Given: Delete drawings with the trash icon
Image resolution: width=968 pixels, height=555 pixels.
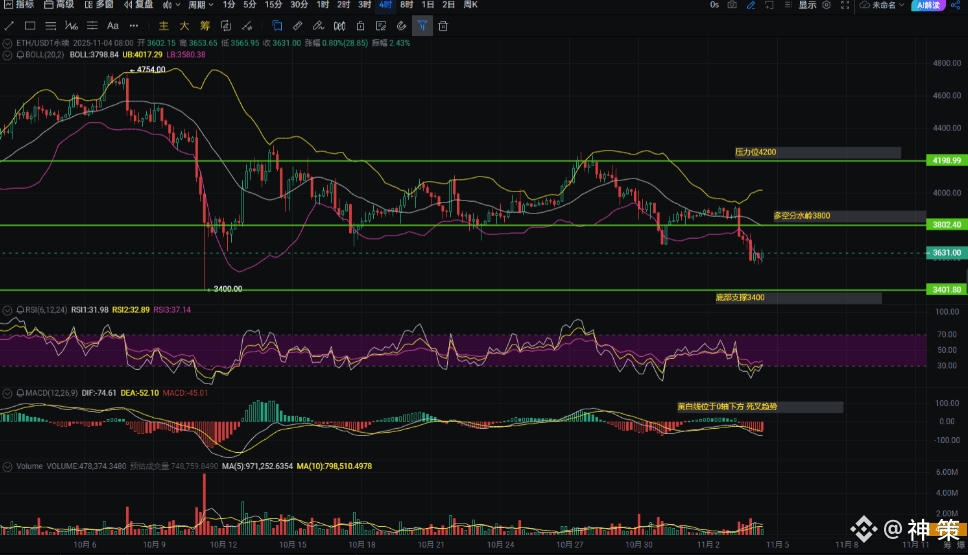Looking at the screenshot, I should point(442,25).
